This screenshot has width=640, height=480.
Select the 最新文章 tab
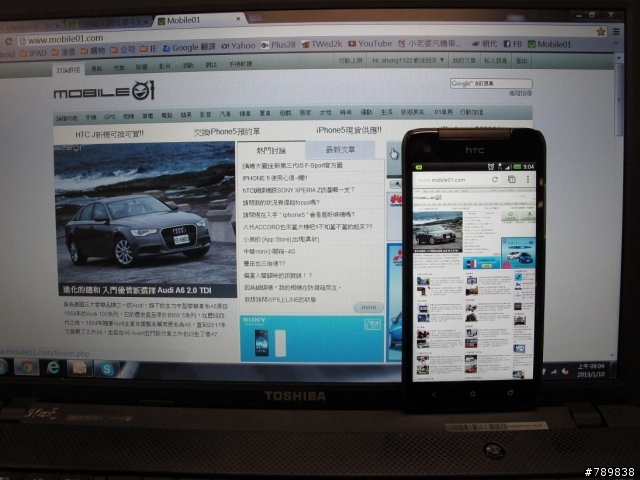340,150
